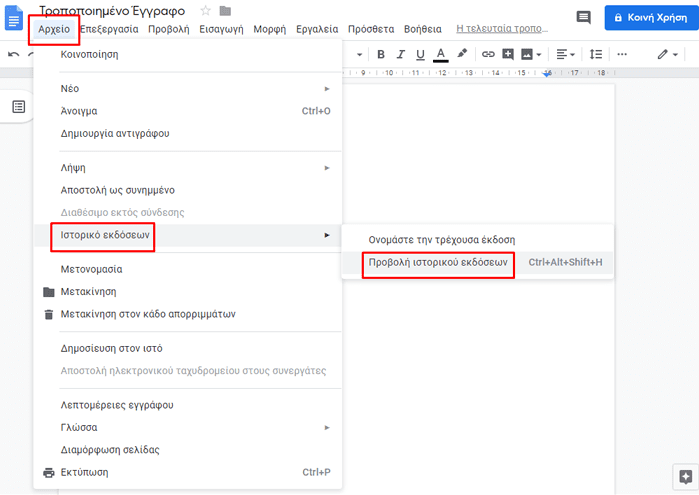This screenshot has width=699, height=495.
Task: Choose Δημοσίευση στον ιστό
Action: tap(188, 348)
